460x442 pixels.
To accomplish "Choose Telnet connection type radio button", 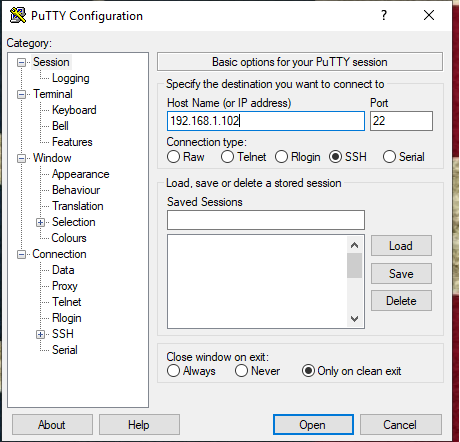I will [x=227, y=157].
